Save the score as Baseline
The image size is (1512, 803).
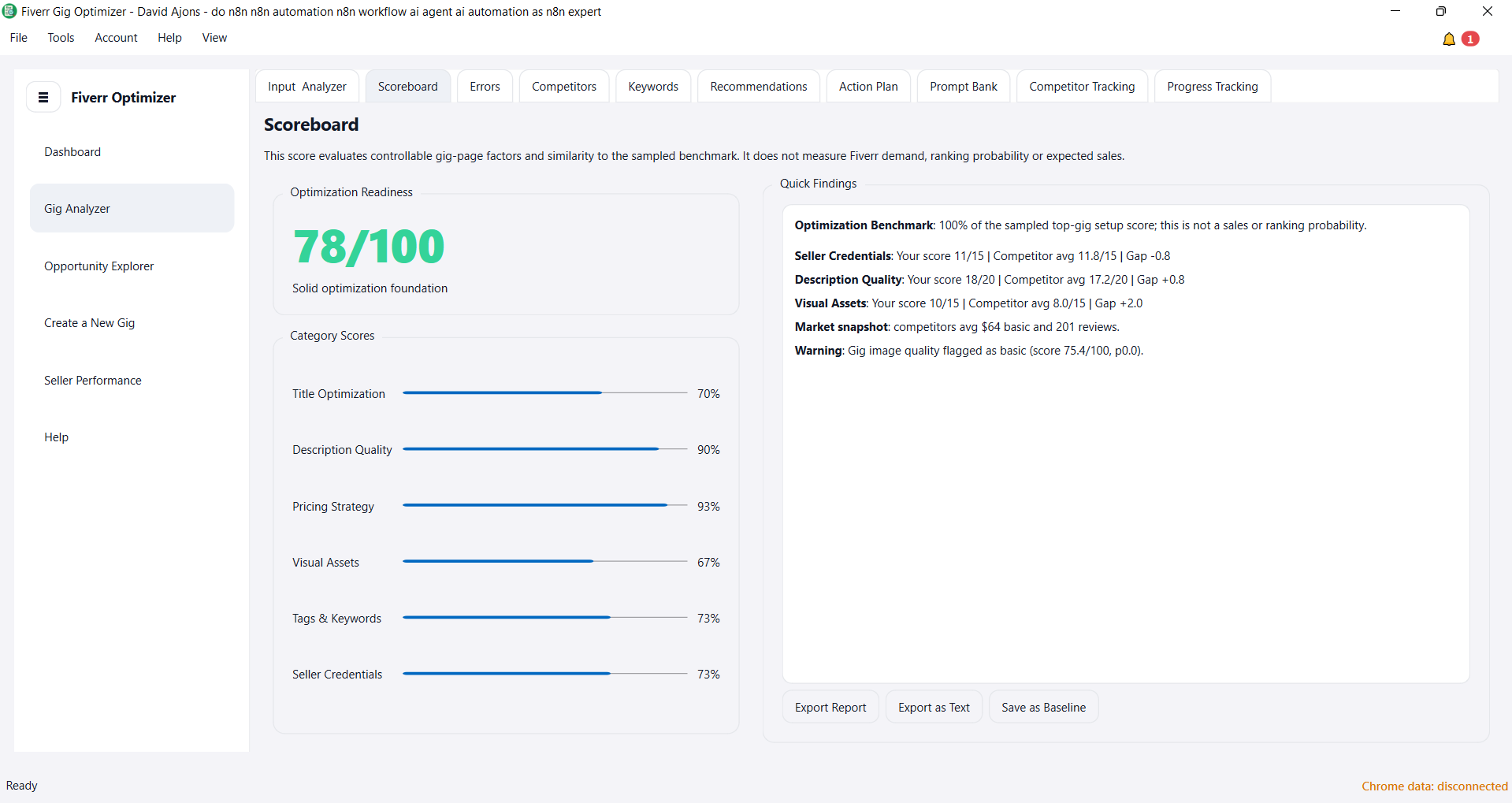(x=1043, y=708)
